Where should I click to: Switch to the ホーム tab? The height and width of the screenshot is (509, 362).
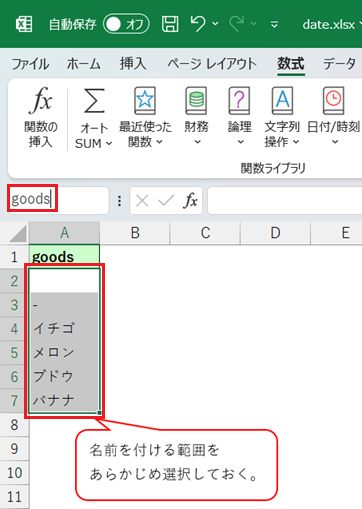pyautogui.click(x=84, y=63)
